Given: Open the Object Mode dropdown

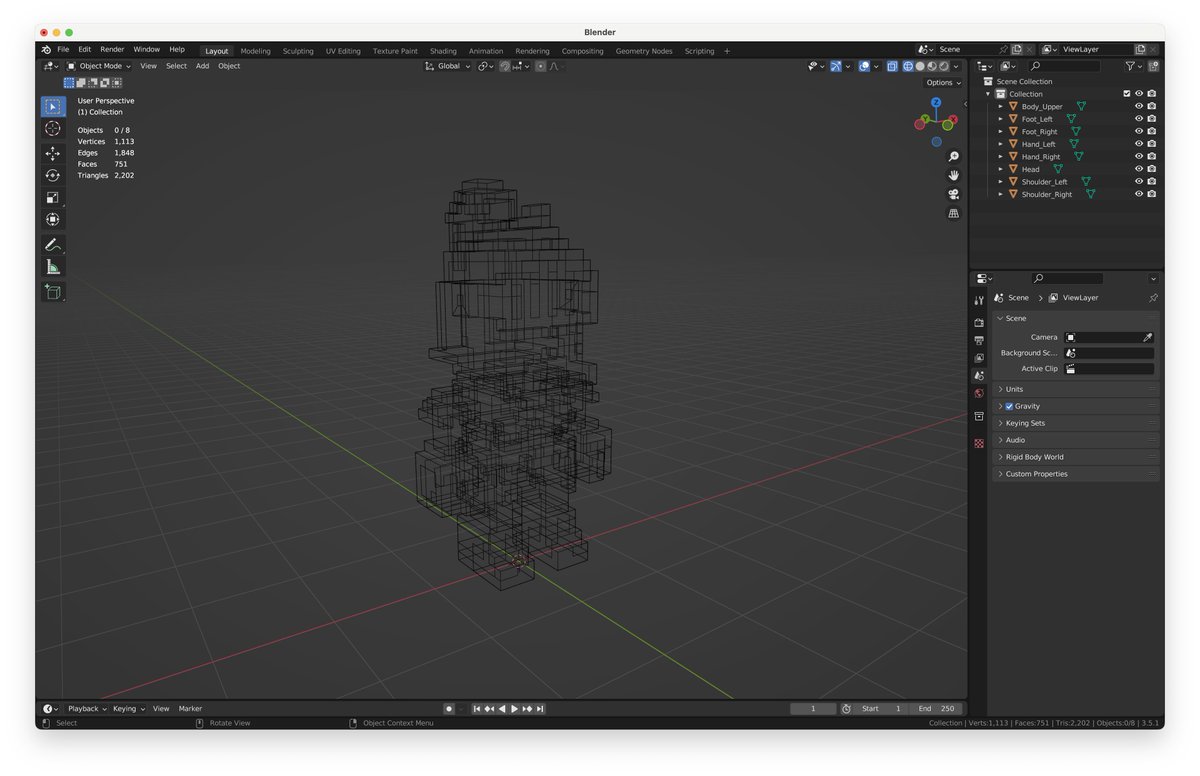Looking at the screenshot, I should (99, 66).
